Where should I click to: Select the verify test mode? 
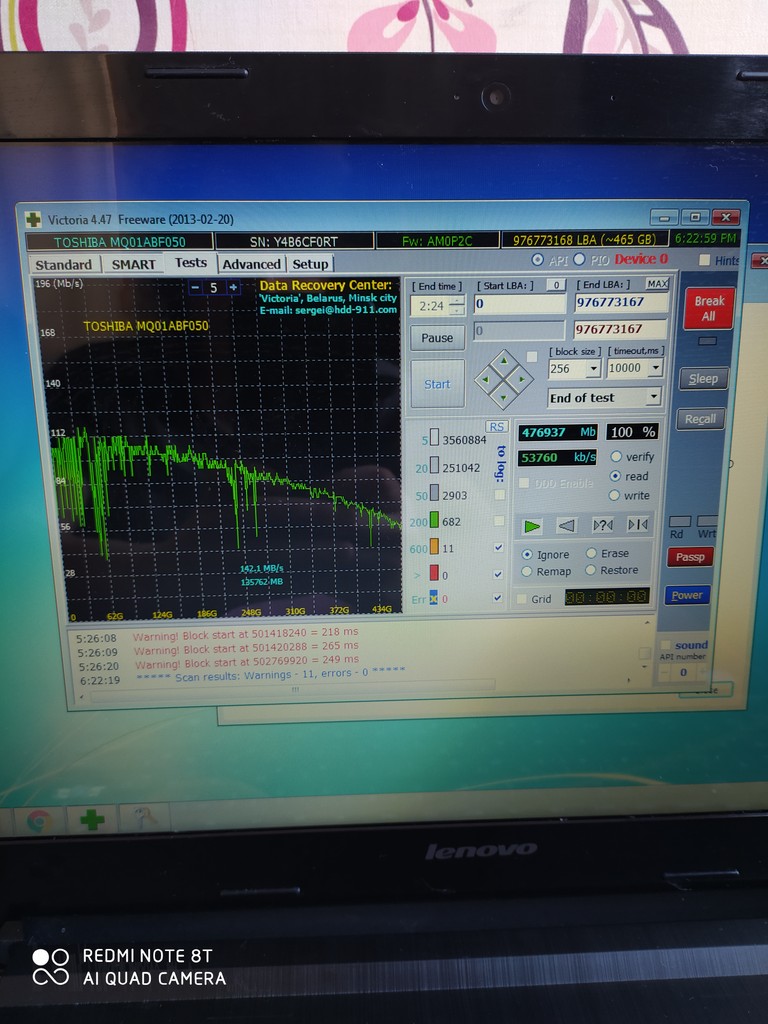click(615, 456)
